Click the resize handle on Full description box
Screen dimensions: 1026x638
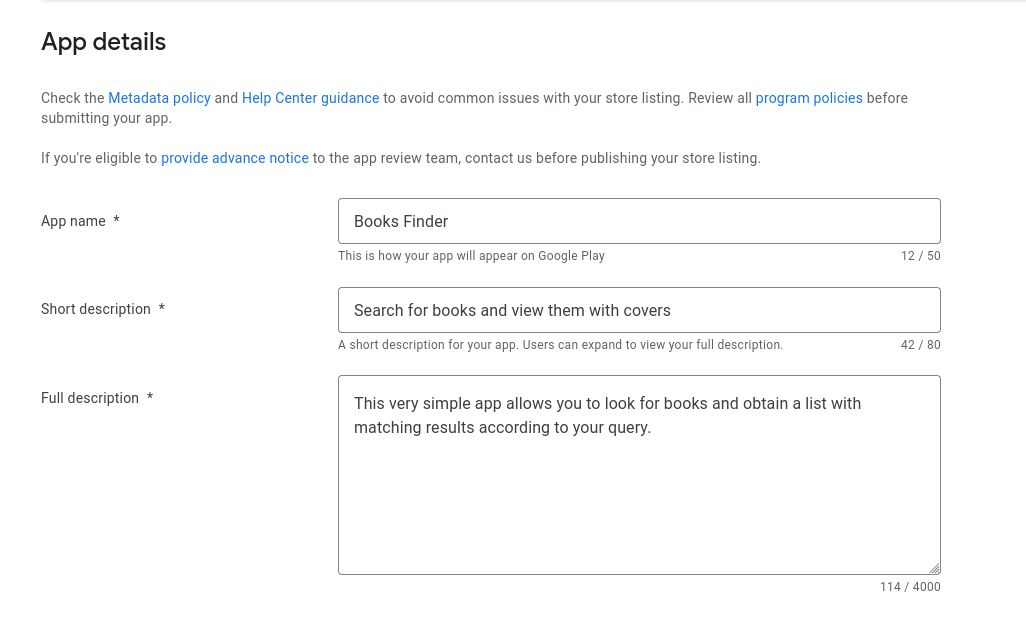click(935, 567)
